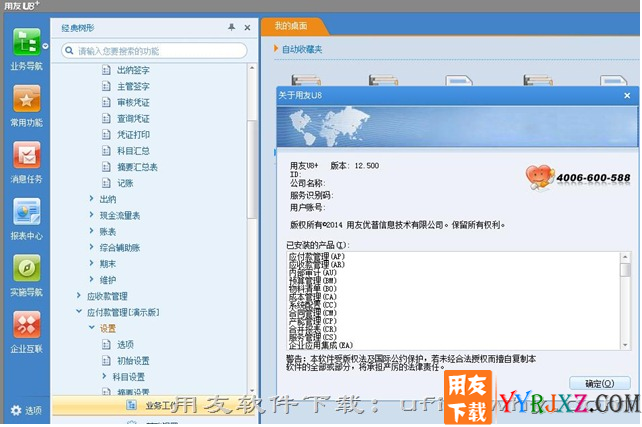Click the 业务工作 icon at bottom bar
The image size is (642, 427).
pos(131,405)
